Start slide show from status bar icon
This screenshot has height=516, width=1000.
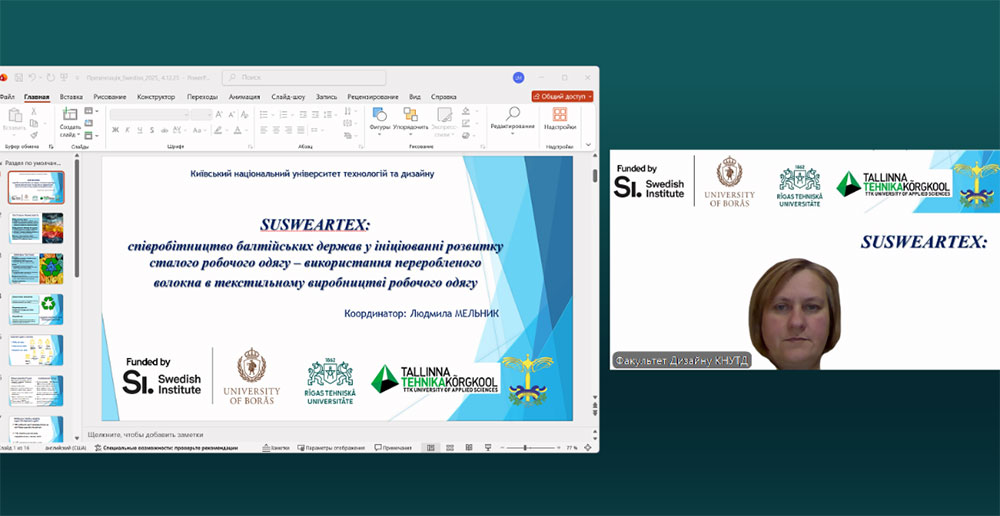[485, 448]
